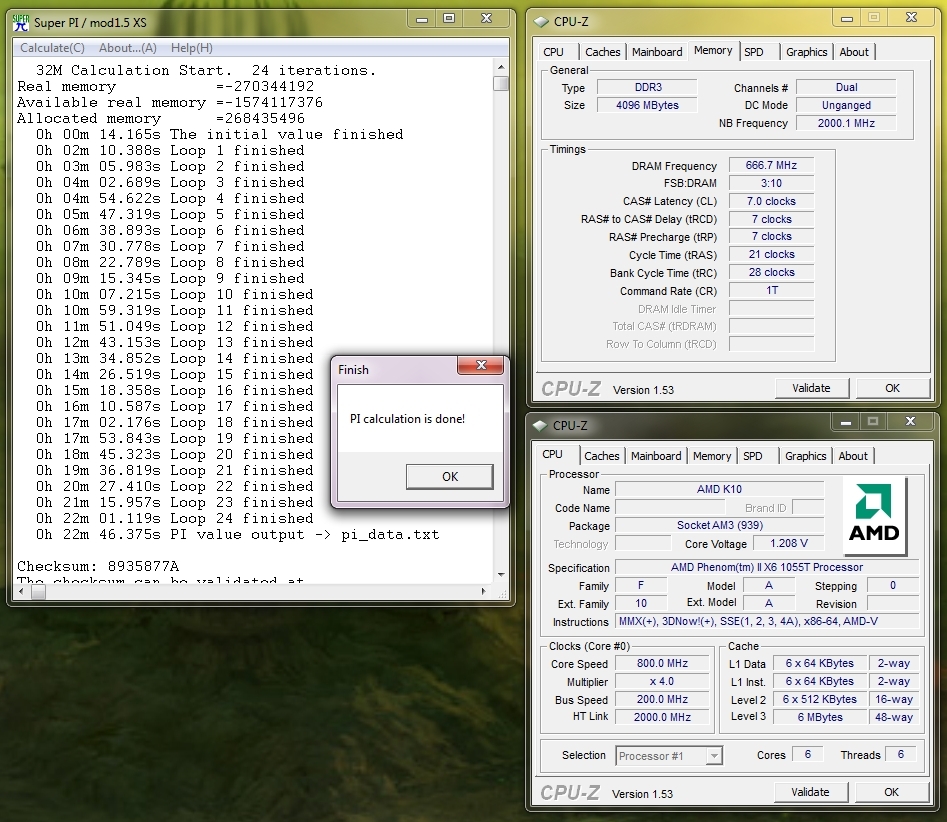947x822 pixels.
Task: Click Validate in the memory timings window
Action: click(811, 388)
